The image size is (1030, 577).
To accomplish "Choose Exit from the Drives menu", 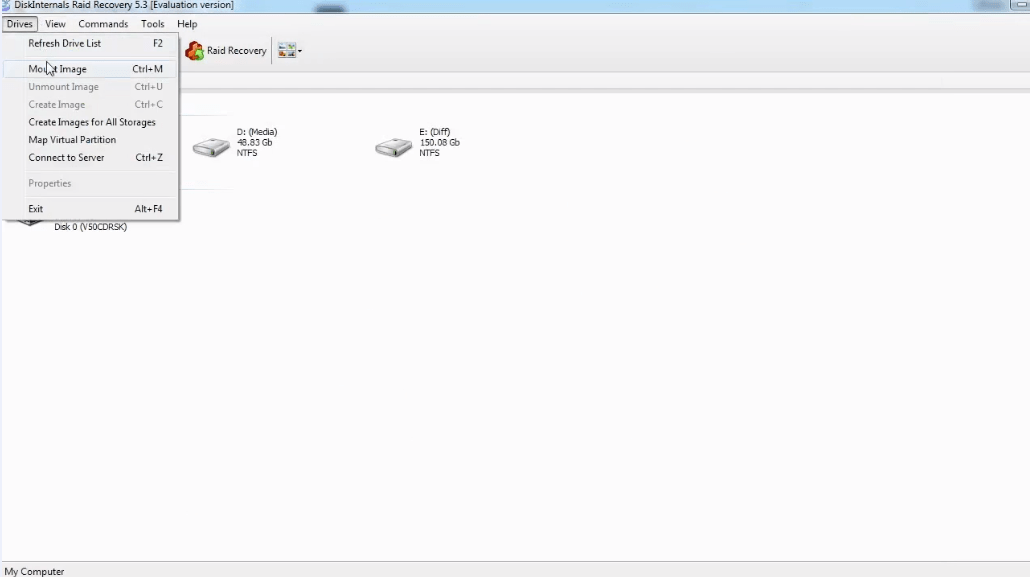I will 36,209.
